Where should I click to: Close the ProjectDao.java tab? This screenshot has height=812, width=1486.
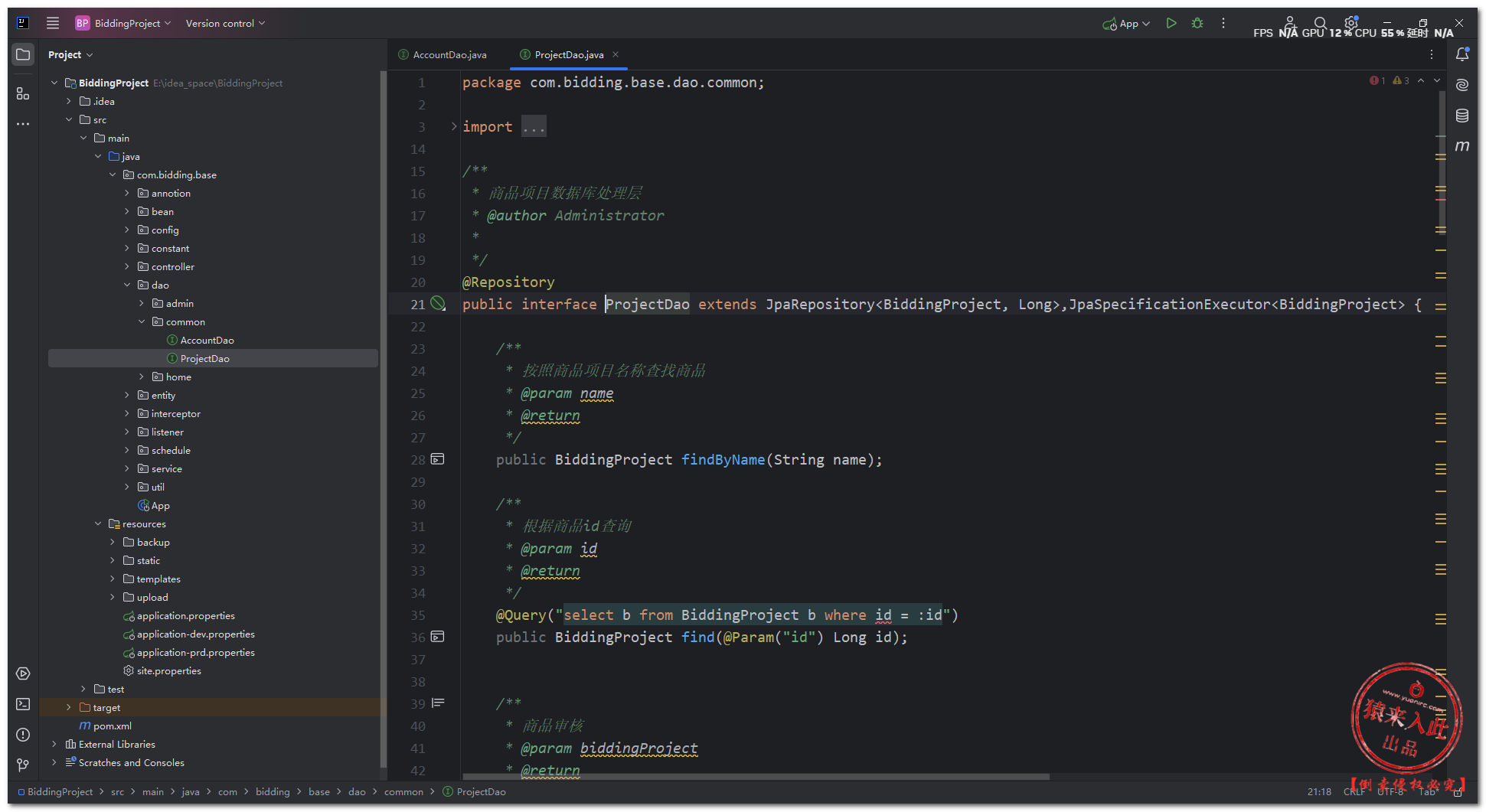tap(616, 54)
